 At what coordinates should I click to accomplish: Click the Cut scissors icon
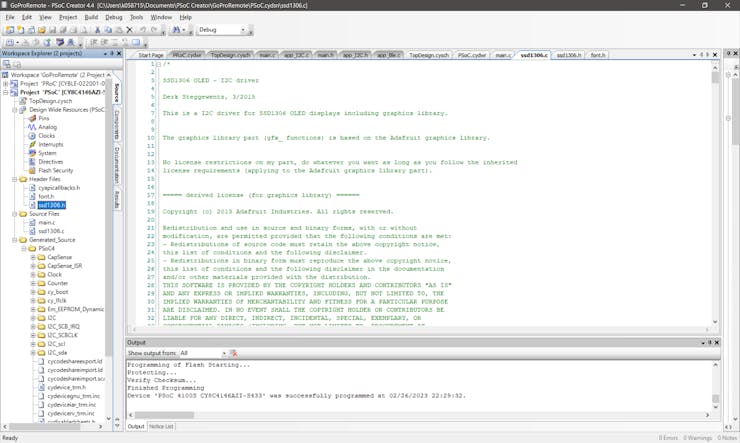tap(97, 30)
